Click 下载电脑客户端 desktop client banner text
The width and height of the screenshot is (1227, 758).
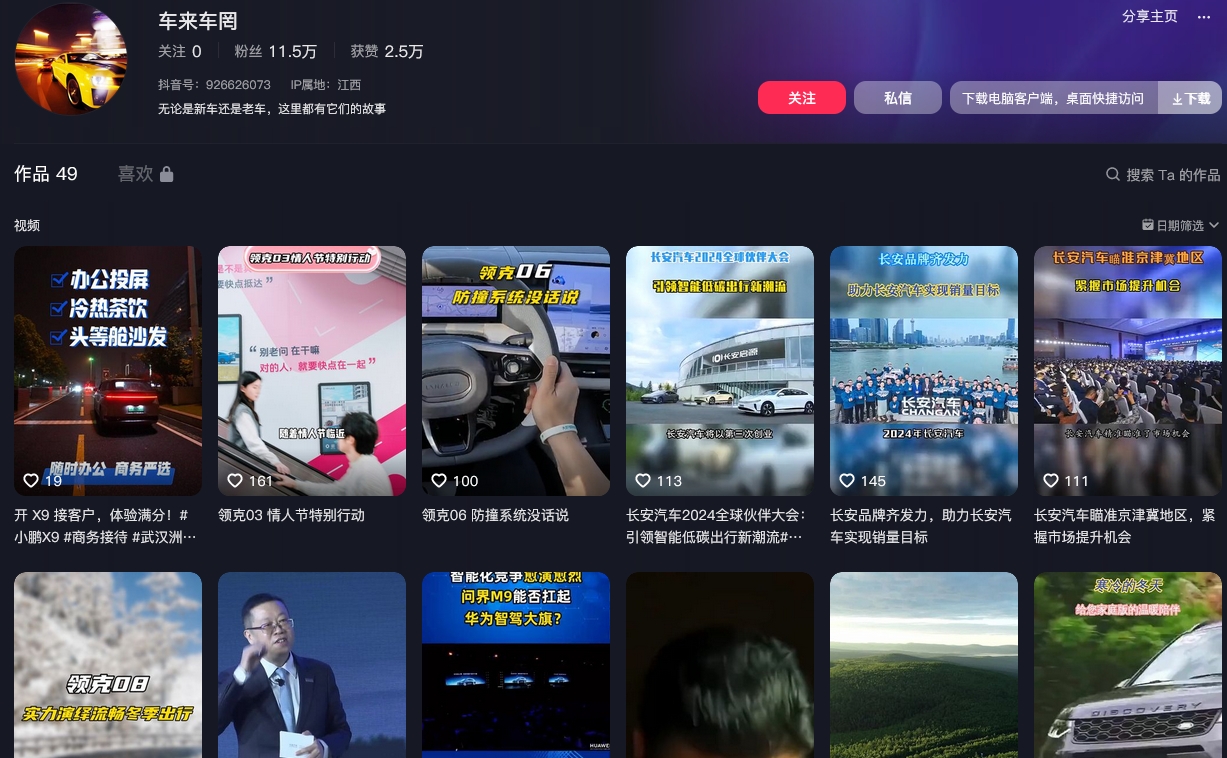tap(1053, 98)
